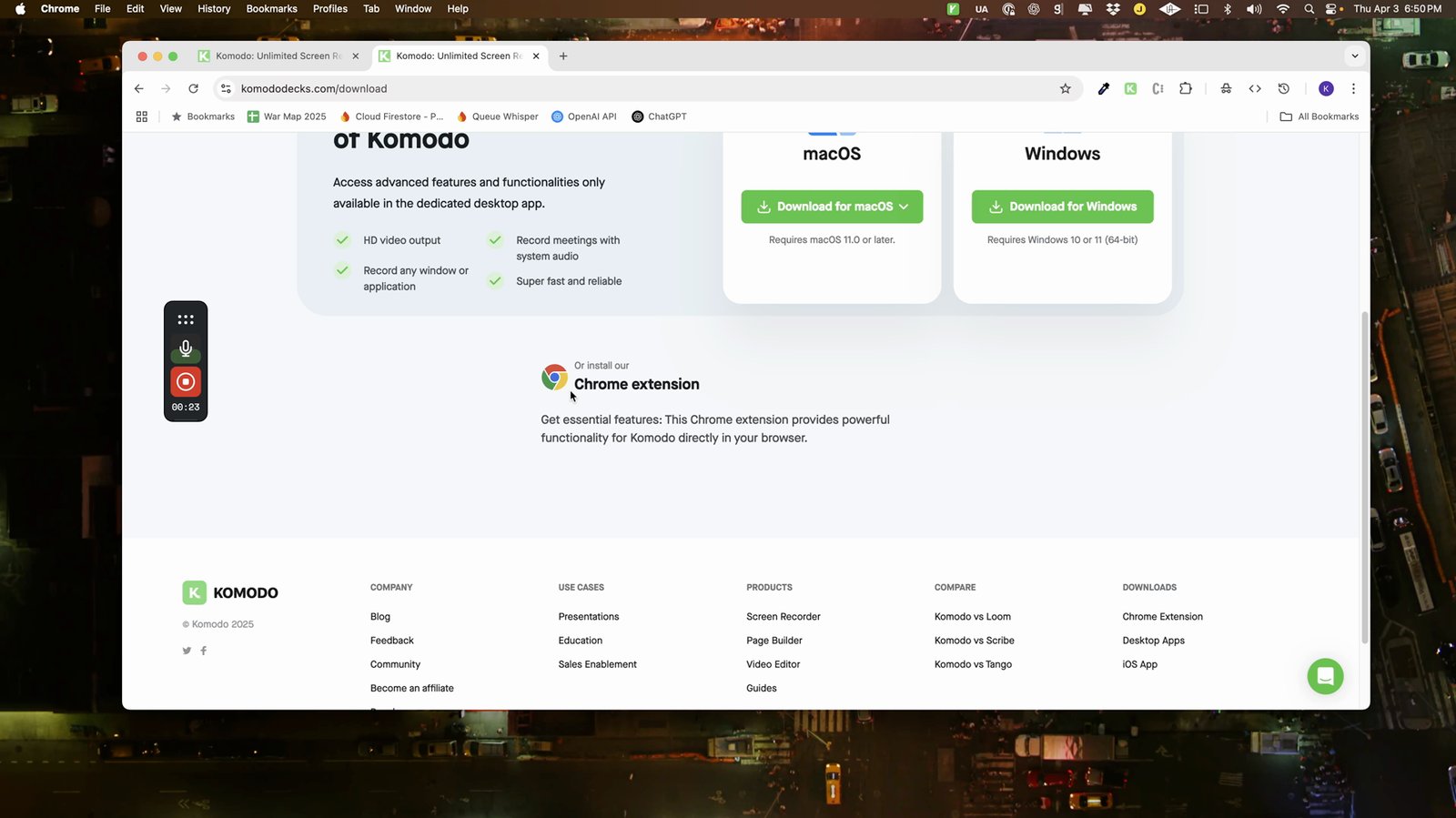Image resolution: width=1456 pixels, height=818 pixels.
Task: Stop the Komodo recording
Action: [x=186, y=382]
